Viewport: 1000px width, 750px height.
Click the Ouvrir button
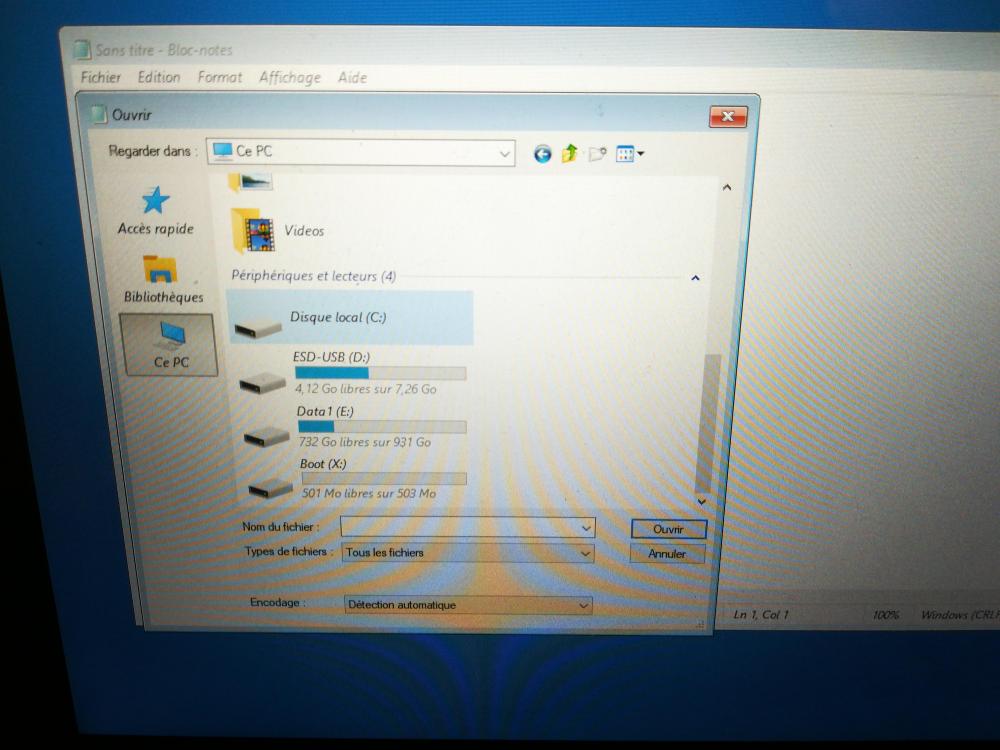pos(668,529)
